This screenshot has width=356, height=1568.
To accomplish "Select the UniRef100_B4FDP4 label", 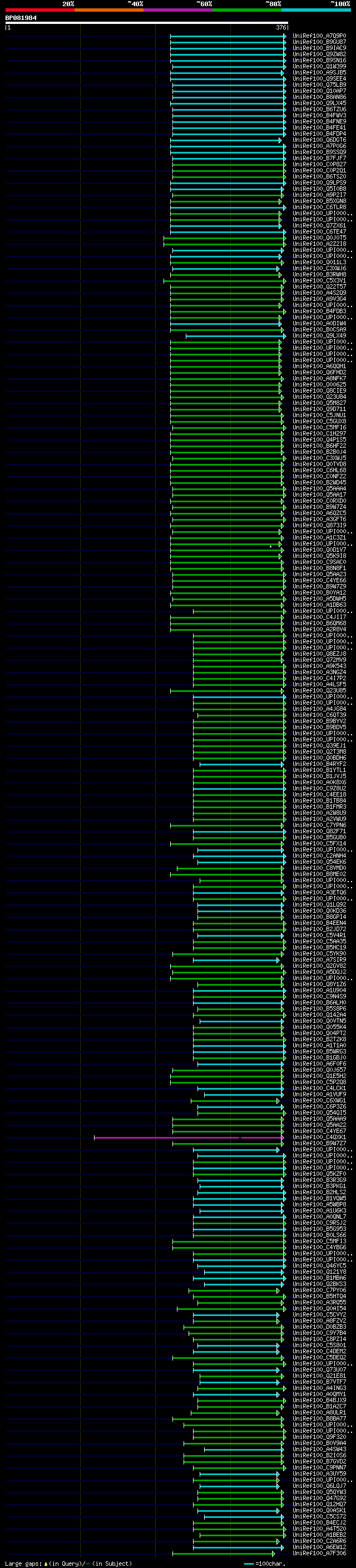I will pyautogui.click(x=319, y=134).
